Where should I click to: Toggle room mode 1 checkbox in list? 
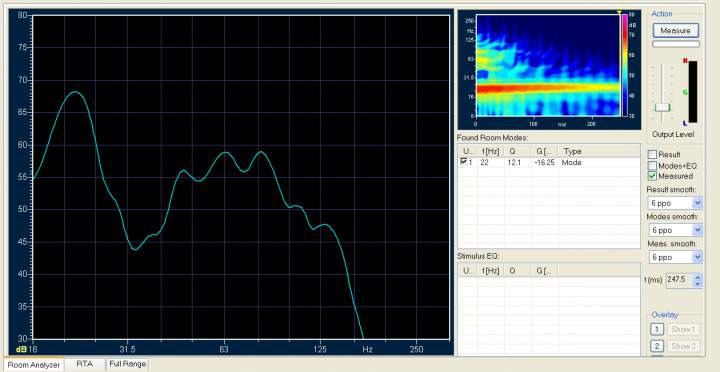(464, 162)
